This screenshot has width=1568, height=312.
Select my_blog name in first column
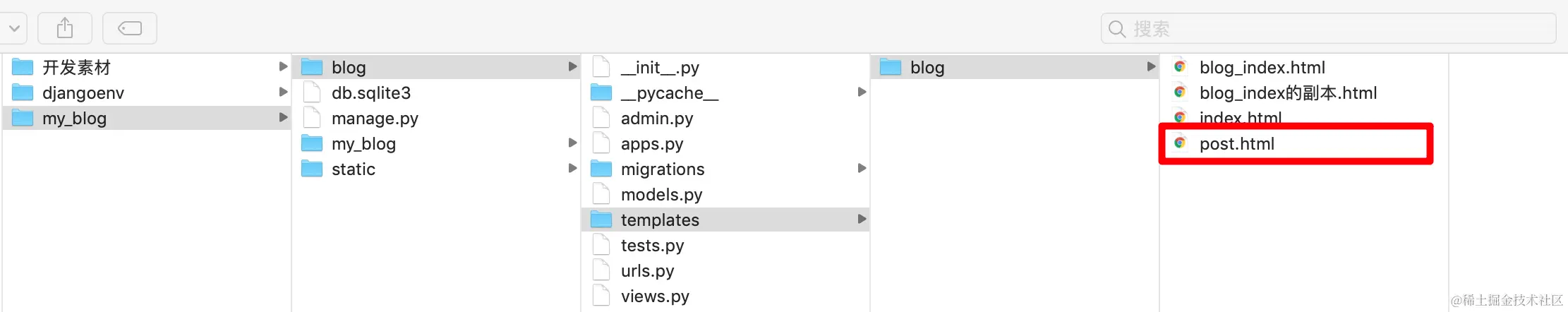pyautogui.click(x=74, y=118)
